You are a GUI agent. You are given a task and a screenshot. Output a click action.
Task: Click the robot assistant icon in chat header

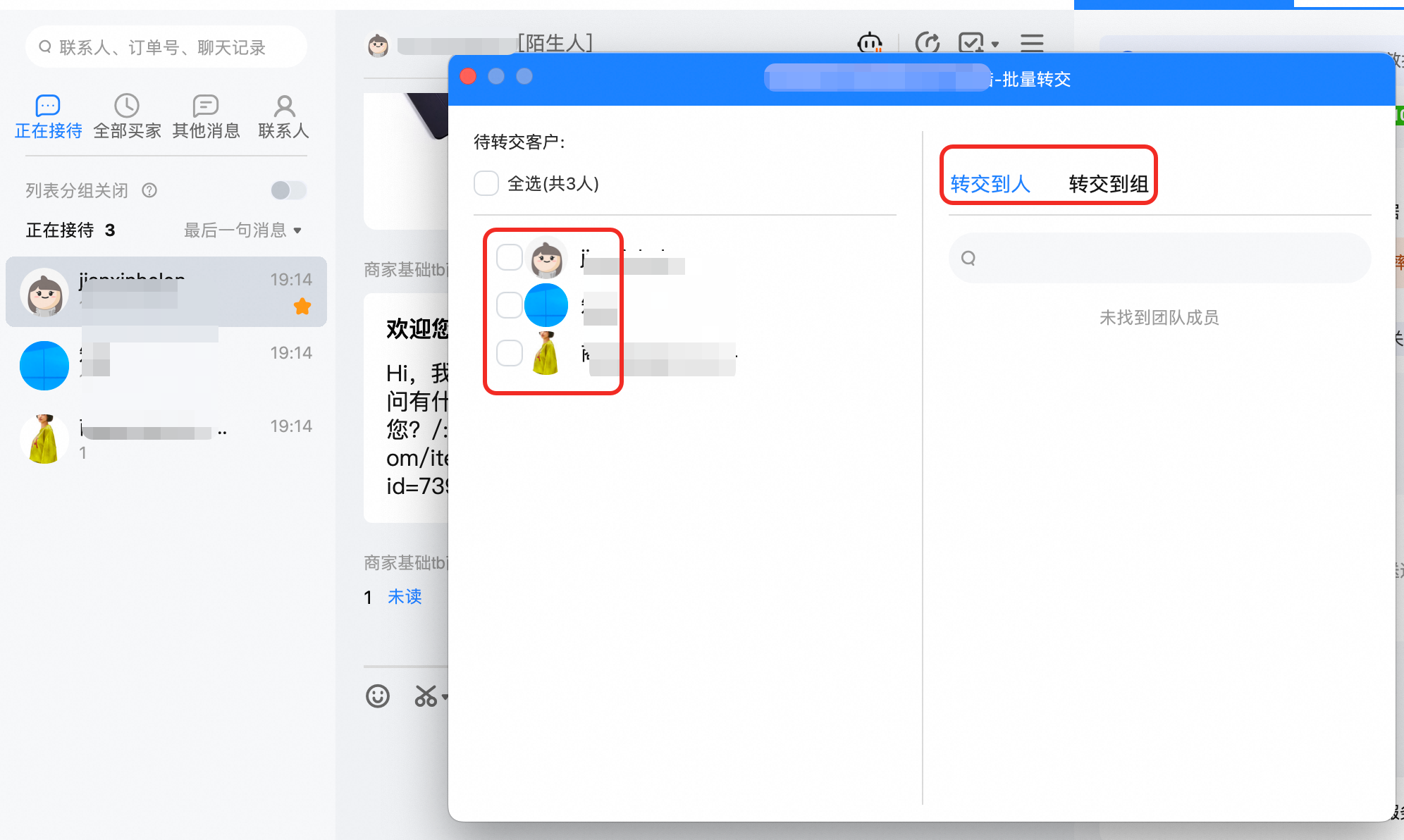[x=870, y=44]
